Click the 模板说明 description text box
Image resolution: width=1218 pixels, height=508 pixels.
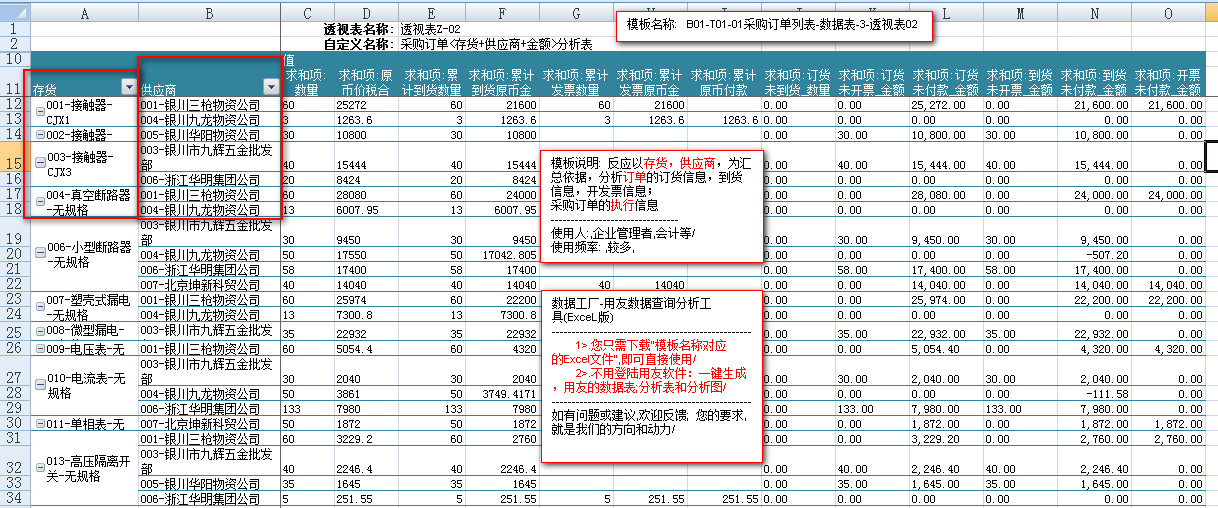pyautogui.click(x=651, y=206)
